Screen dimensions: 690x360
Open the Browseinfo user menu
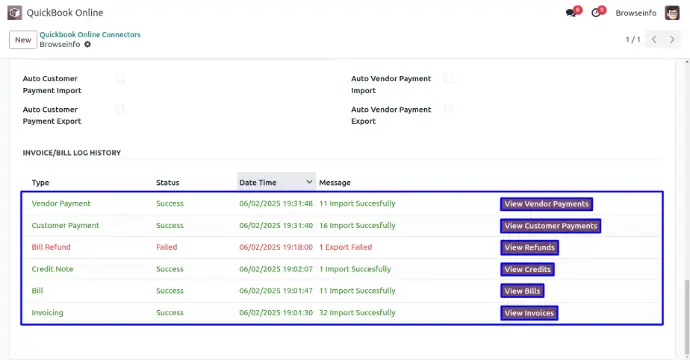(636, 13)
